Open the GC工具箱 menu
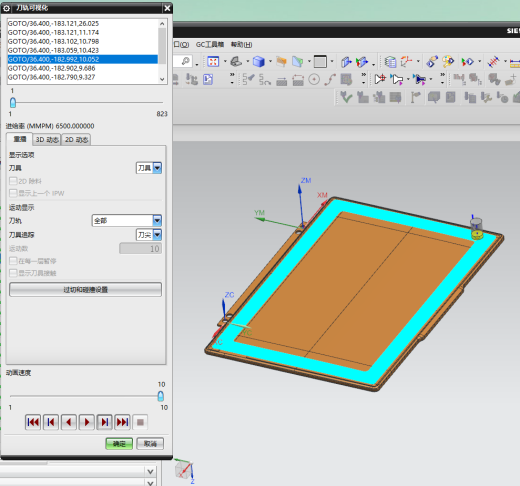Screen dimensions: 520x486 point(210,44)
